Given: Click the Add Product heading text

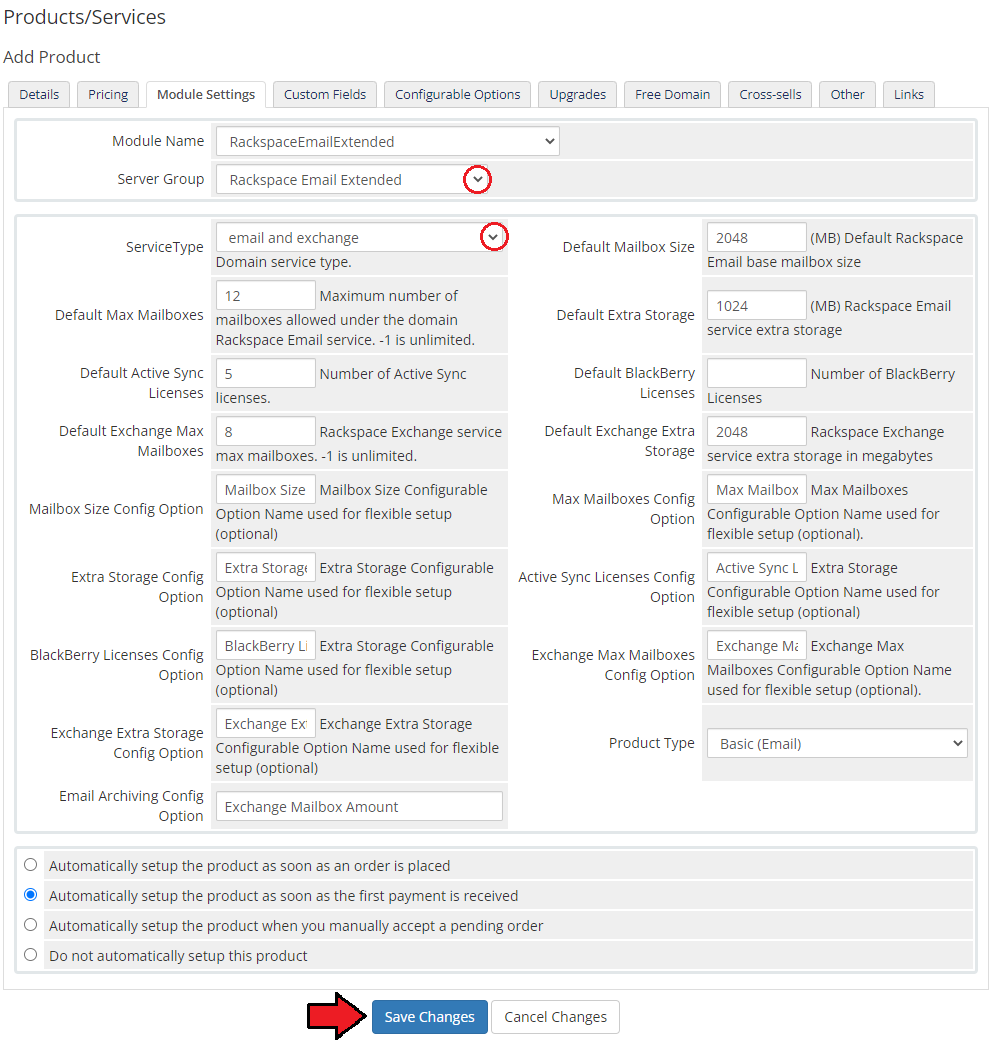Looking at the screenshot, I should pos(52,57).
